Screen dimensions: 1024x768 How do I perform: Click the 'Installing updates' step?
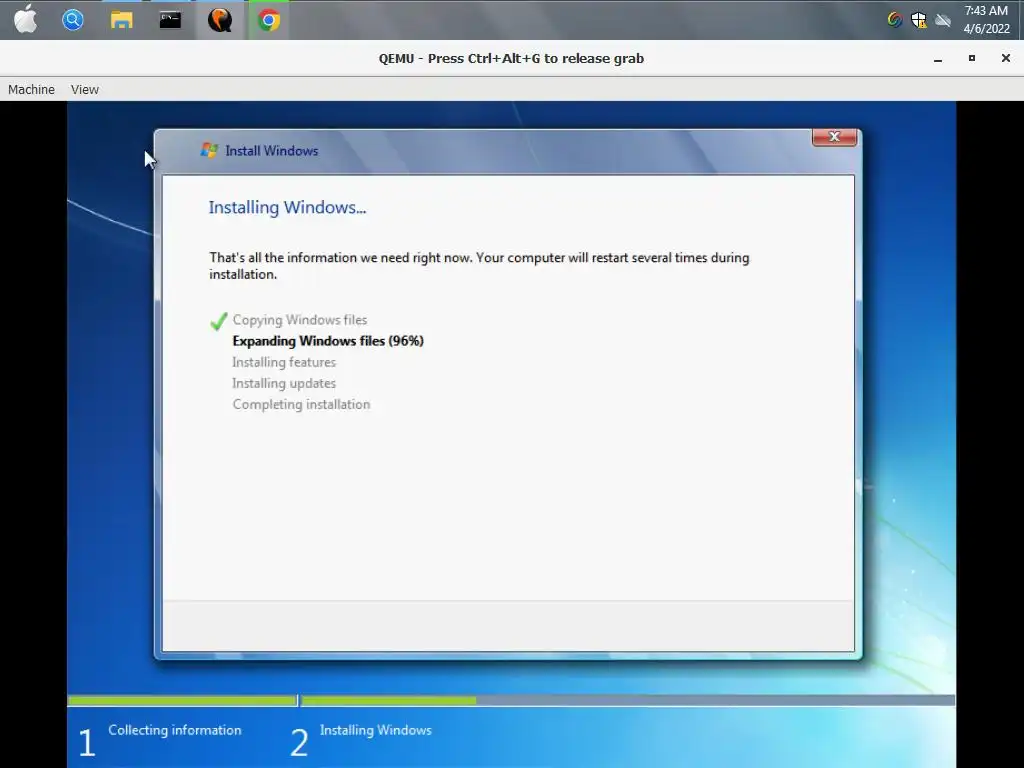click(284, 383)
